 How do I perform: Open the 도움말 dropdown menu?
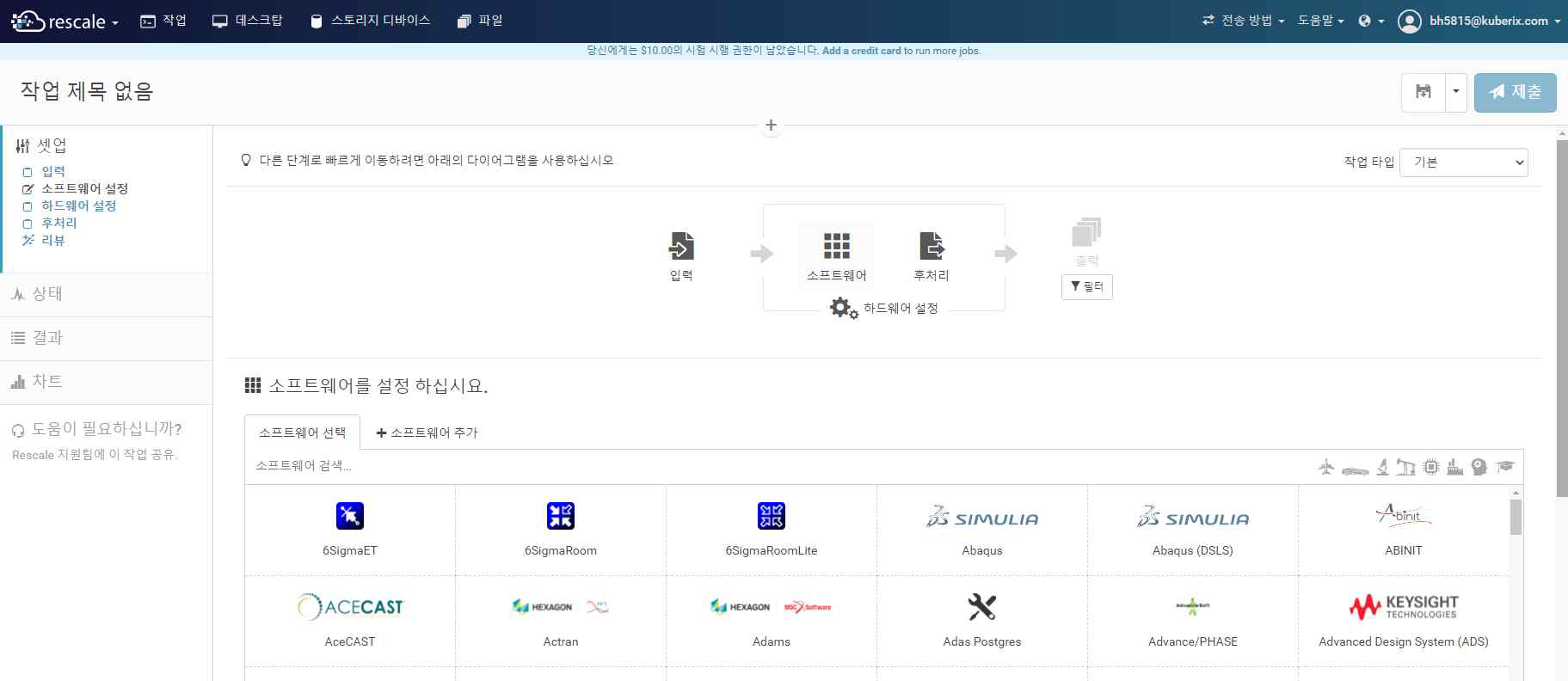1320,21
